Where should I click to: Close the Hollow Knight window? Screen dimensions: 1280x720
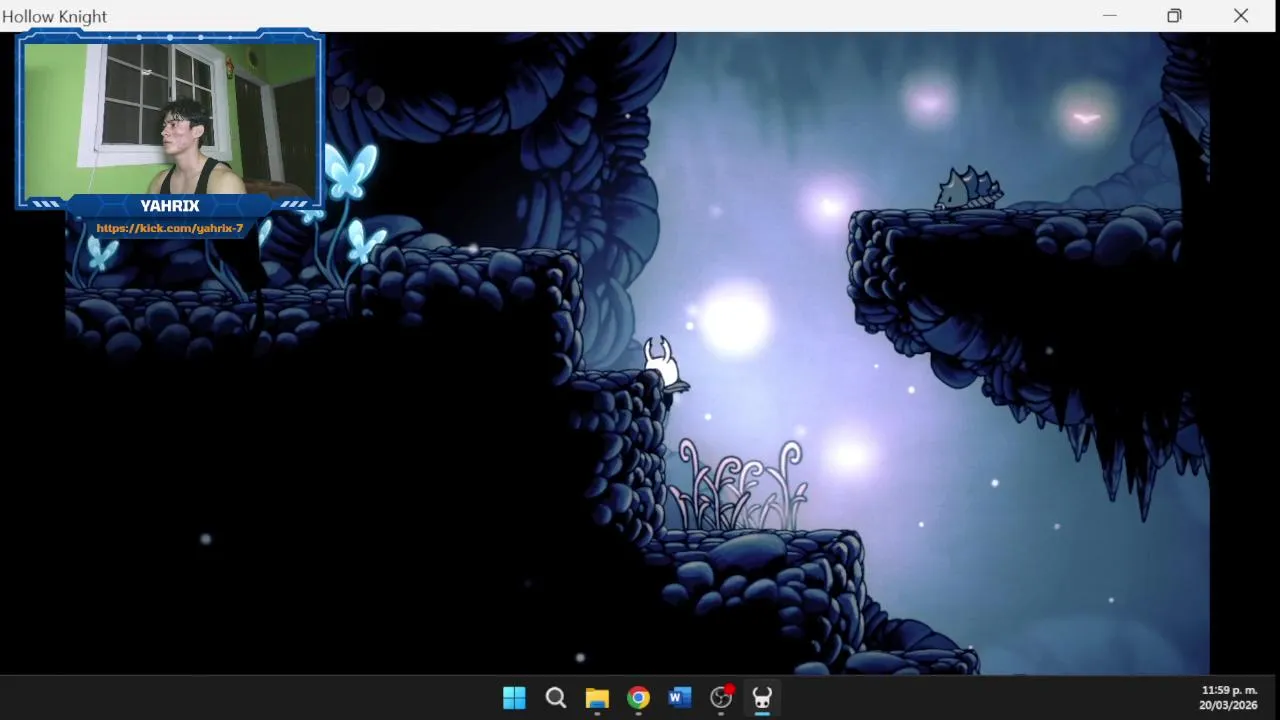pyautogui.click(x=1241, y=16)
